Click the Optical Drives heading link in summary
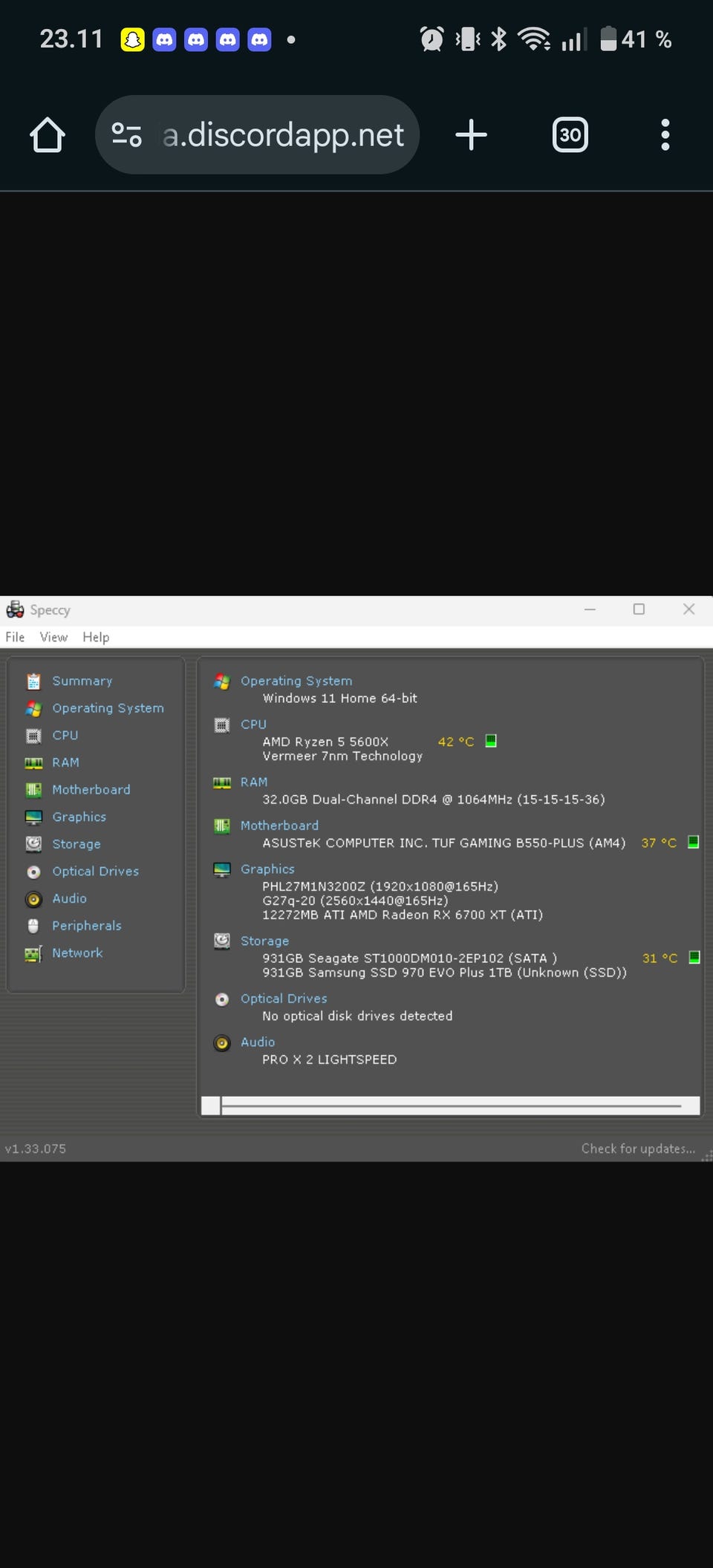Viewport: 713px width, 1568px height. [284, 999]
